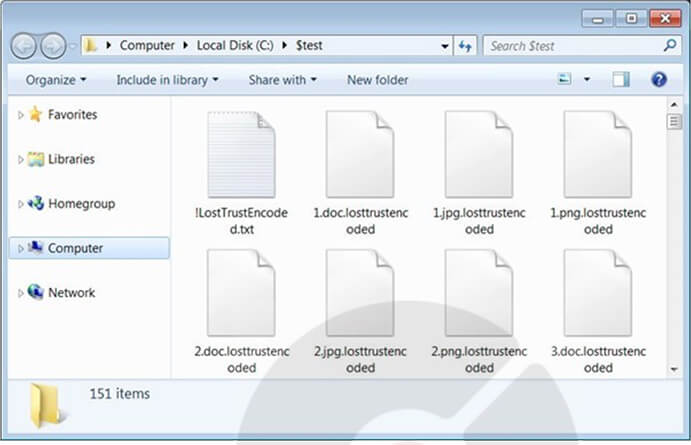Click file name text 1.jpg.losttrustencoded
Image resolution: width=691 pixels, height=445 pixels.
(479, 221)
